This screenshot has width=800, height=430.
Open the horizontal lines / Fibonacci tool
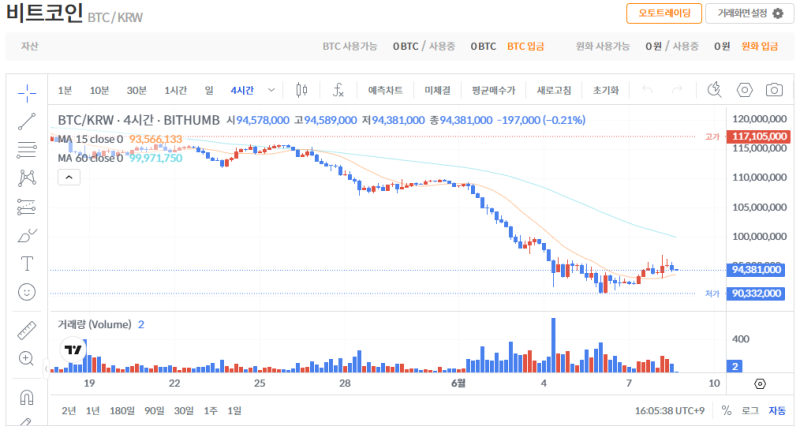click(27, 149)
